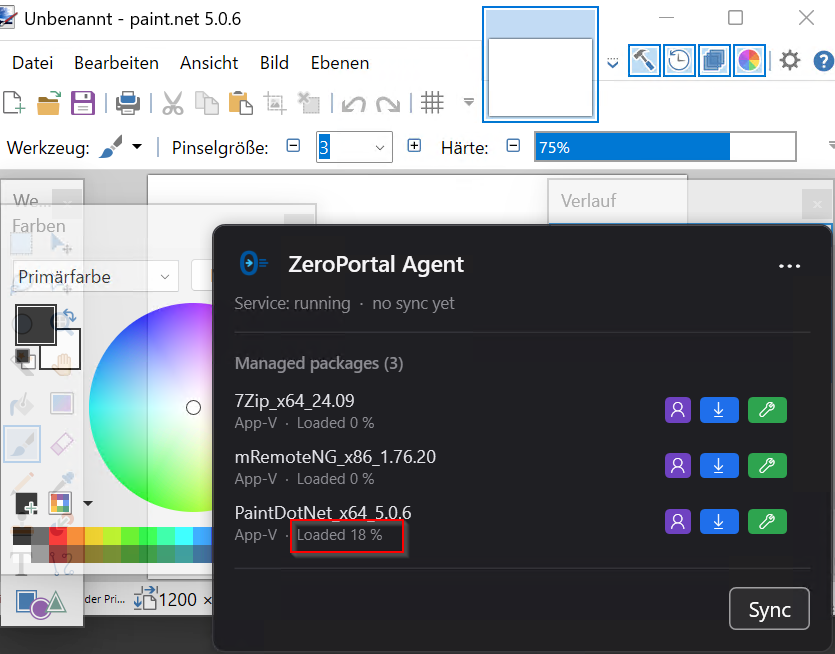The image size is (835, 654).
Task: Toggle the History window clock button
Action: click(679, 60)
